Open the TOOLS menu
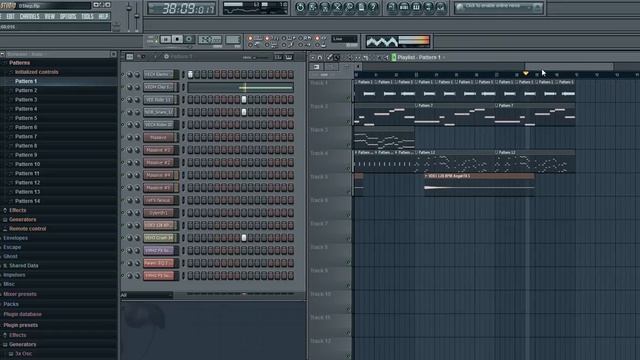 coord(87,17)
